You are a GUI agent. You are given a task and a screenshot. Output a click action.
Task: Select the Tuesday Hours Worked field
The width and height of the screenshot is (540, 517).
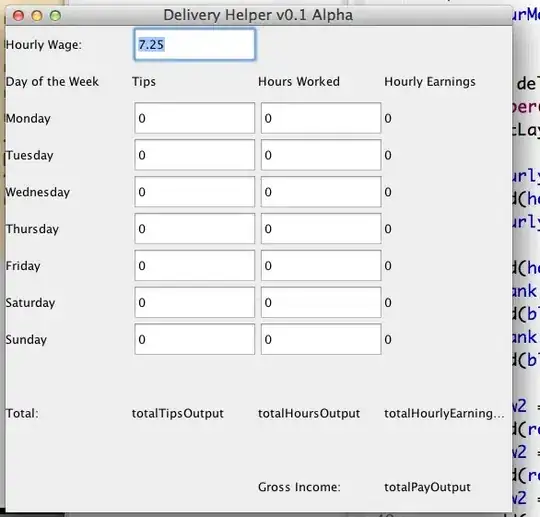coord(321,155)
